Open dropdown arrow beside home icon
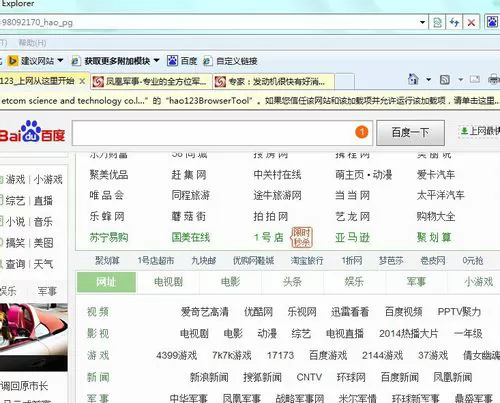This screenshot has width=500, height=403. (428, 80)
